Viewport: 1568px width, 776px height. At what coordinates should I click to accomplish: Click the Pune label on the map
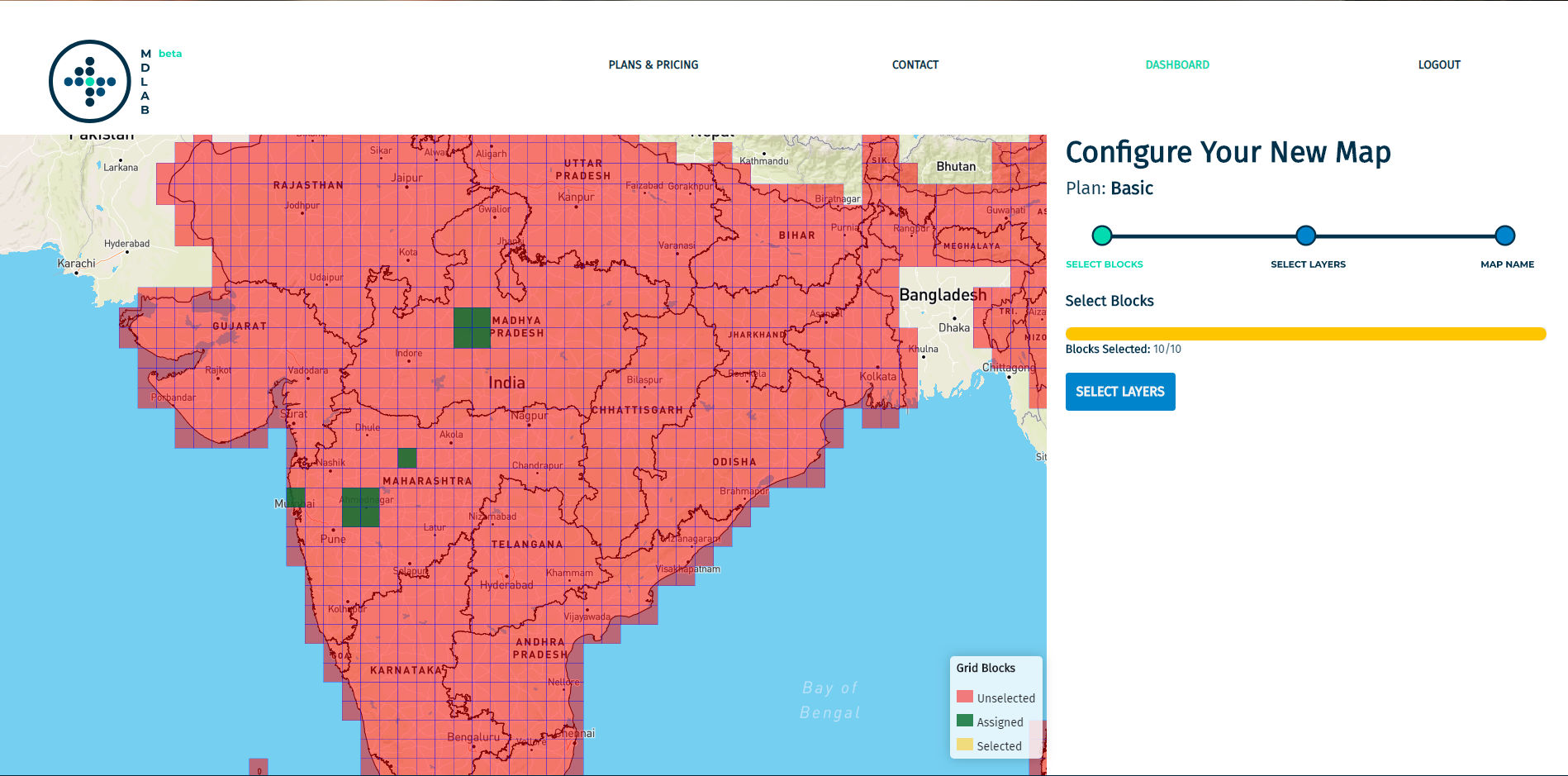click(333, 539)
